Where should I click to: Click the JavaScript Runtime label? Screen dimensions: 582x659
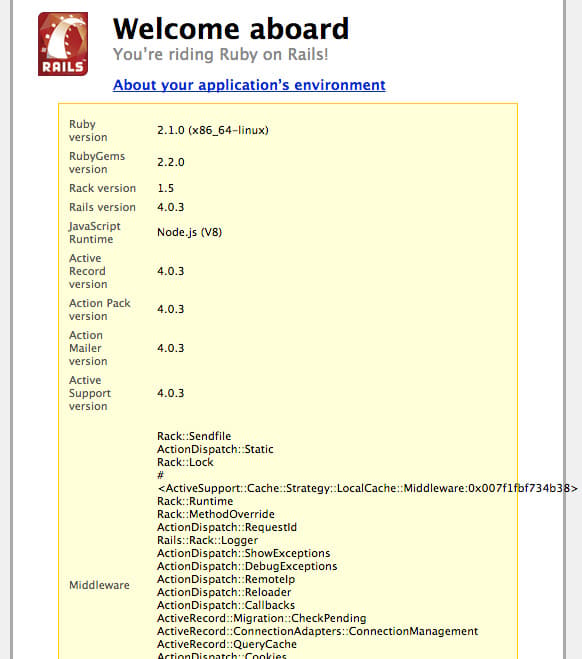[95, 232]
